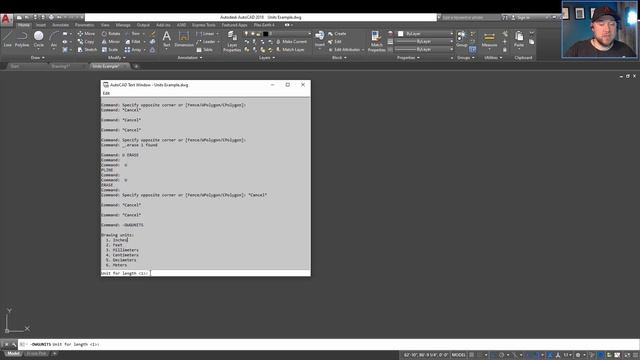Viewport: 640px width, 360px height.
Task: Click the Rotate tool
Action: click(111, 33)
